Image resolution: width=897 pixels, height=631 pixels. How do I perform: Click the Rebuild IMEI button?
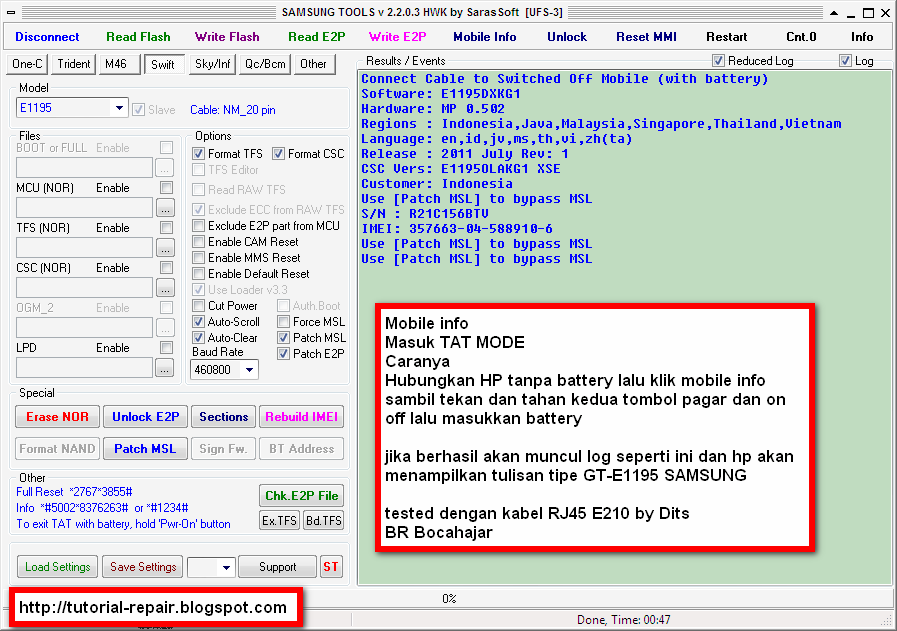(x=301, y=417)
